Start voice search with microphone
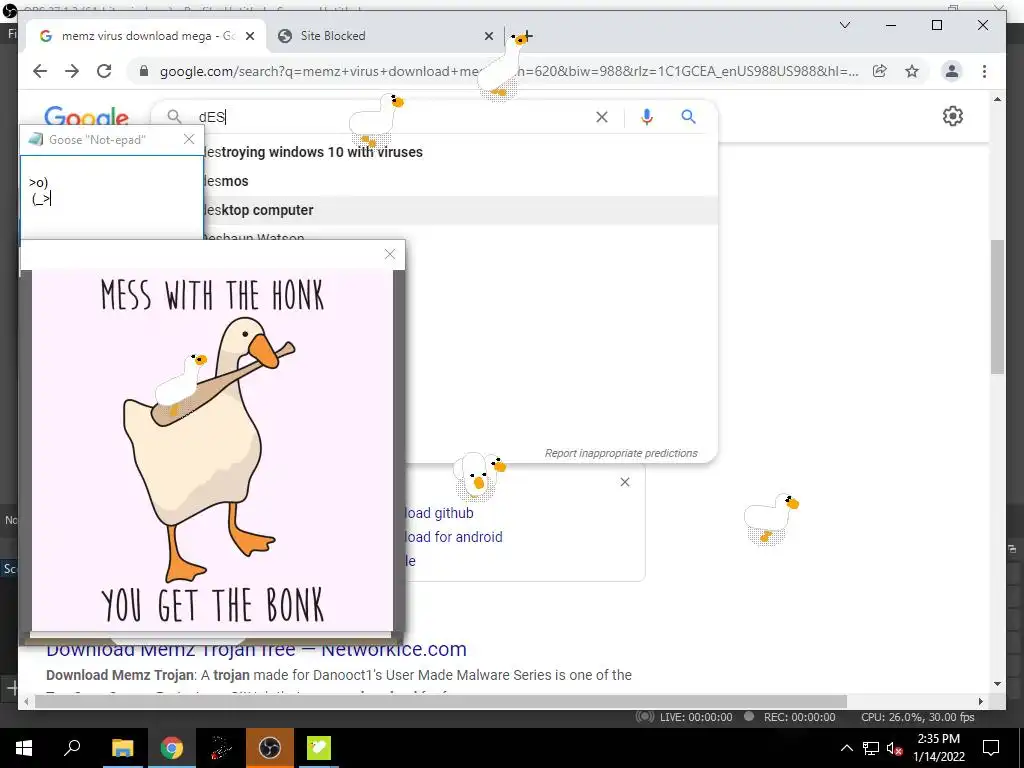Image resolution: width=1024 pixels, height=768 pixels. point(647,117)
